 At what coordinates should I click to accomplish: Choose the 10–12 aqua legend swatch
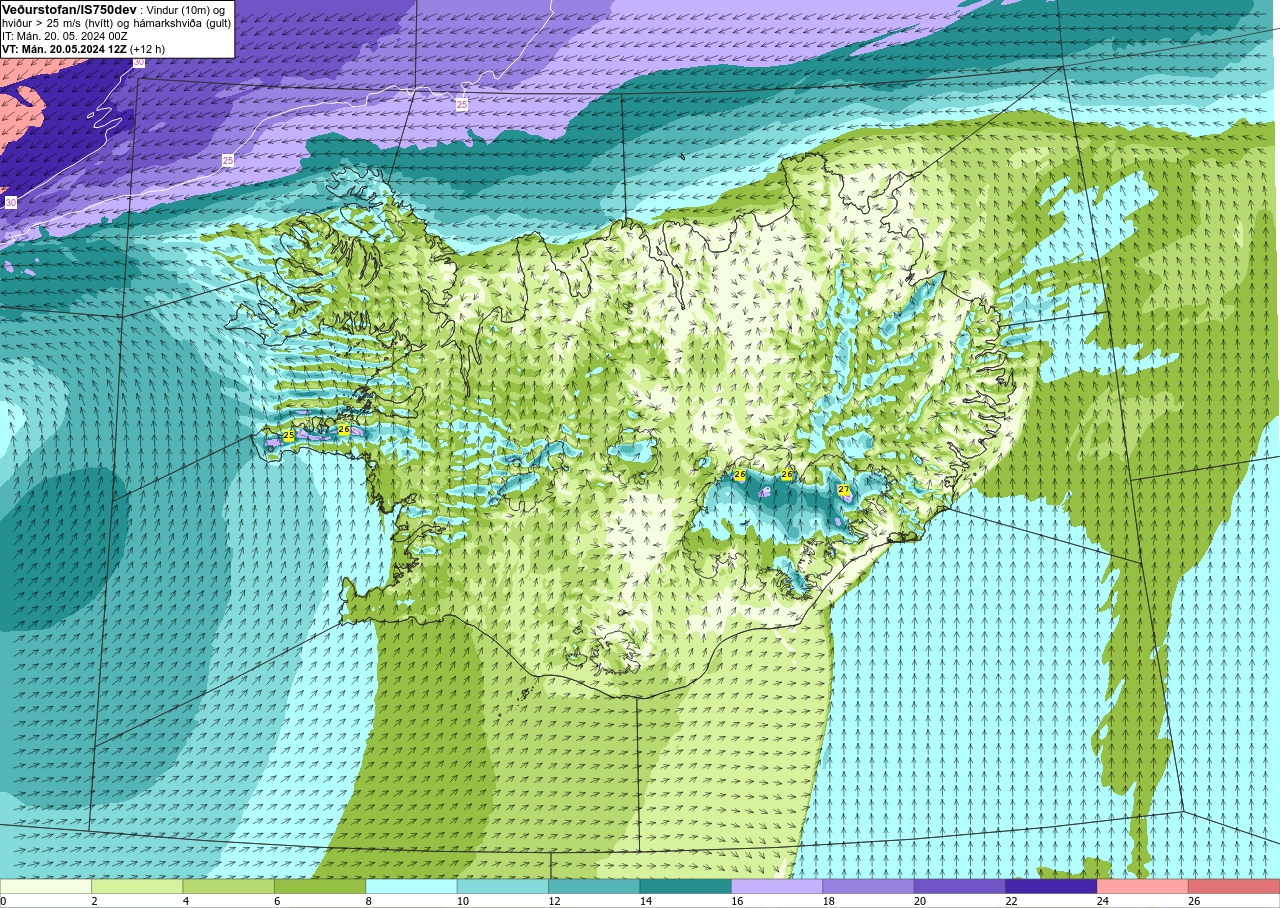click(503, 886)
